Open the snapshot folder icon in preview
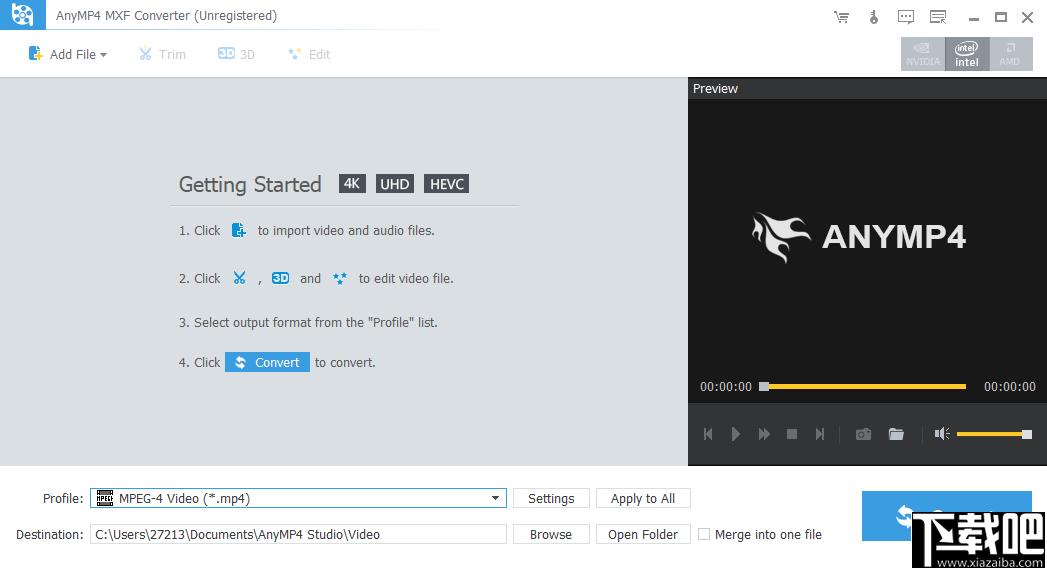The height and width of the screenshot is (568, 1047). coord(896,434)
